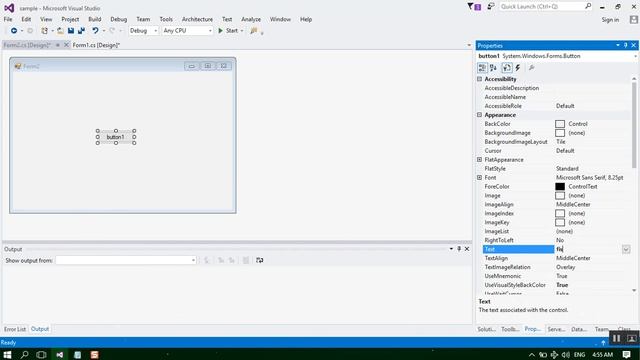Toggle Word Wrap in Output panel
Viewport: 640px width, 360px height.
tap(260, 260)
